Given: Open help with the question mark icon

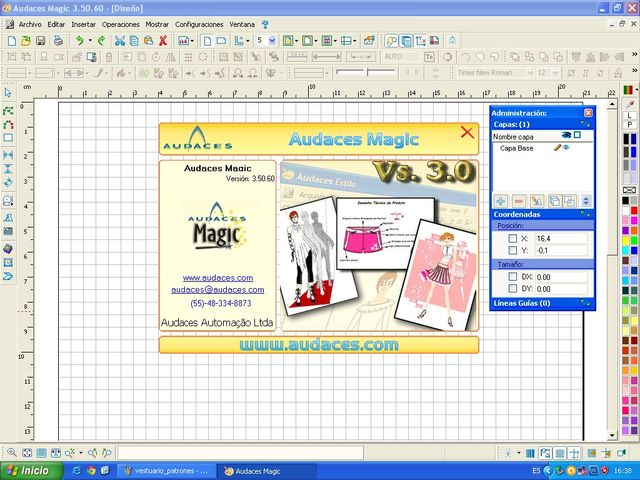Looking at the screenshot, I should click(265, 24).
